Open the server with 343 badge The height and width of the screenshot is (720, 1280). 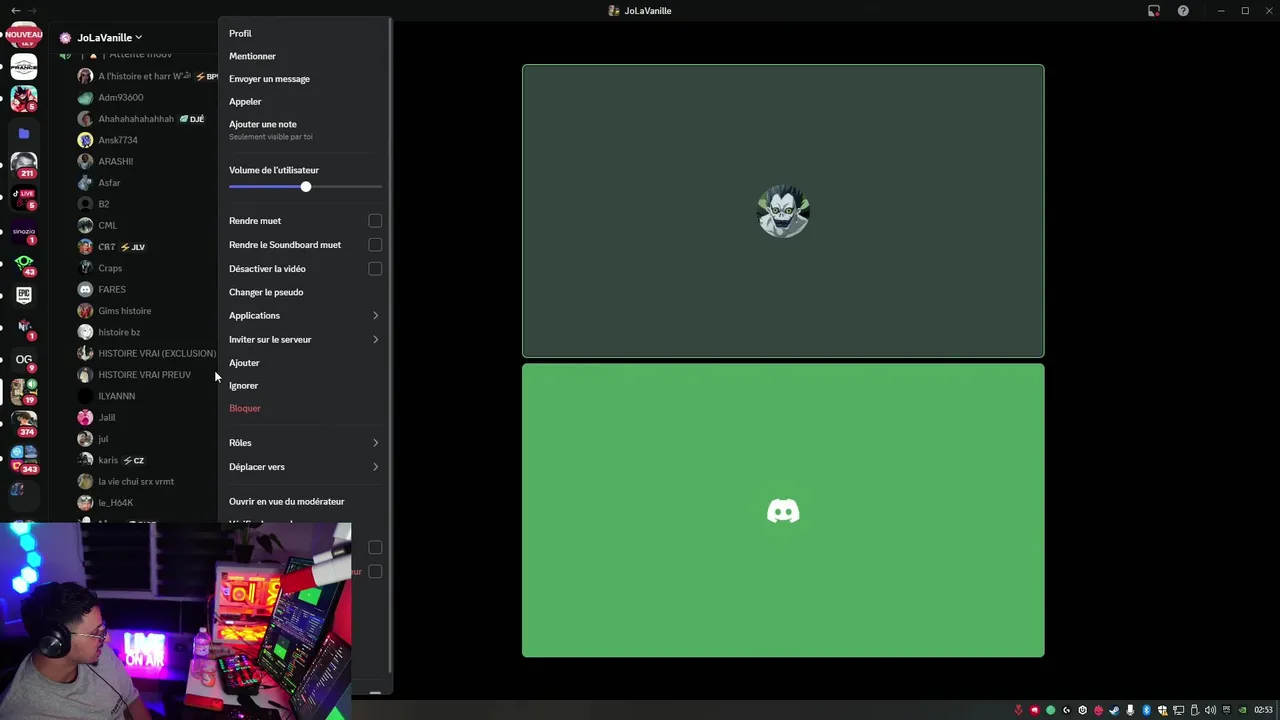[24, 459]
